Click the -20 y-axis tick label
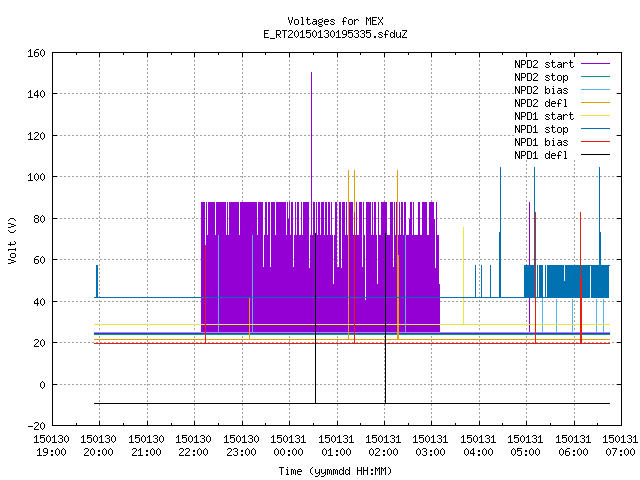Viewport: 640px width, 480px height. 36,426
